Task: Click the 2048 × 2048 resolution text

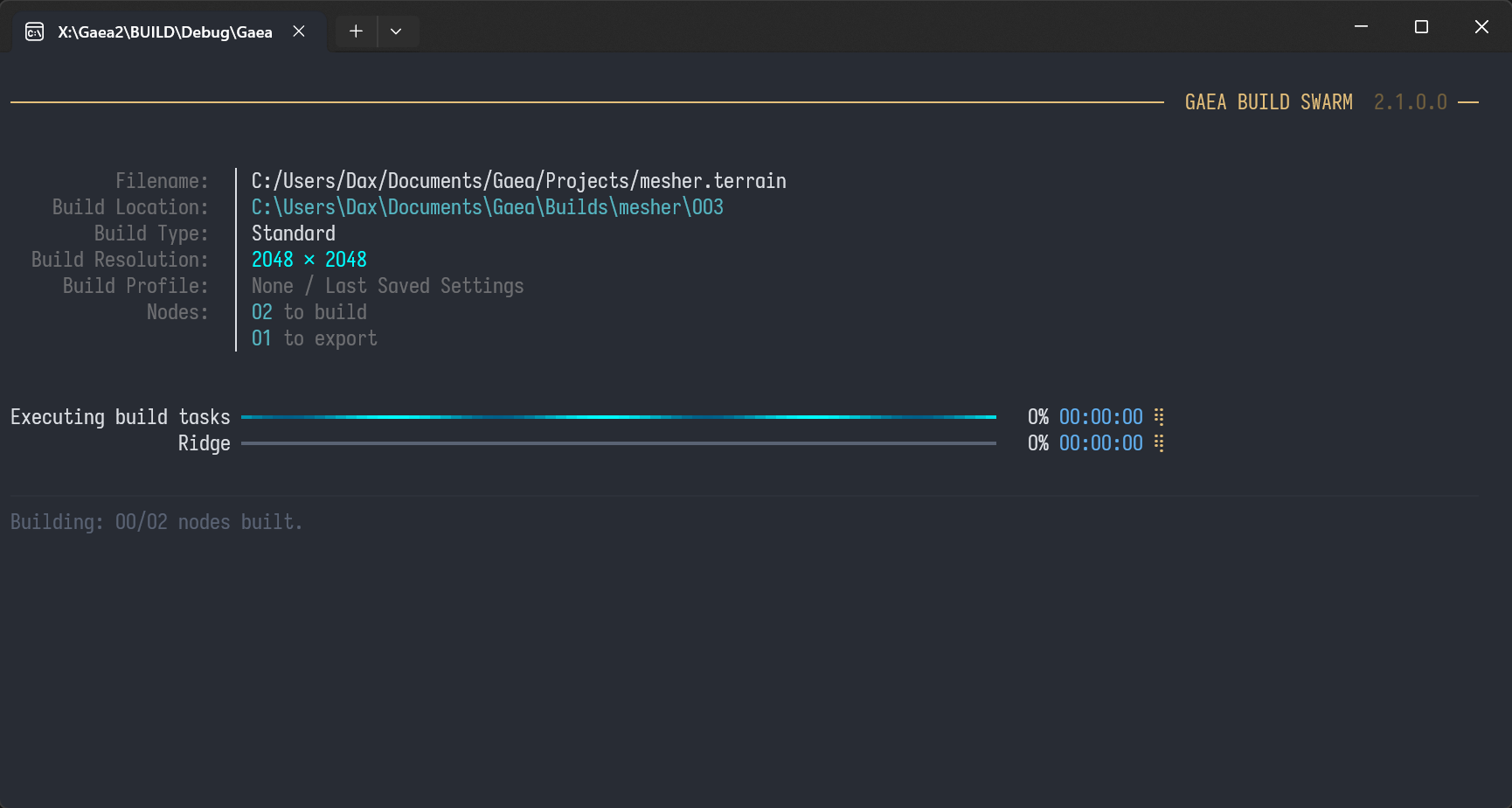Action: pyautogui.click(x=309, y=260)
